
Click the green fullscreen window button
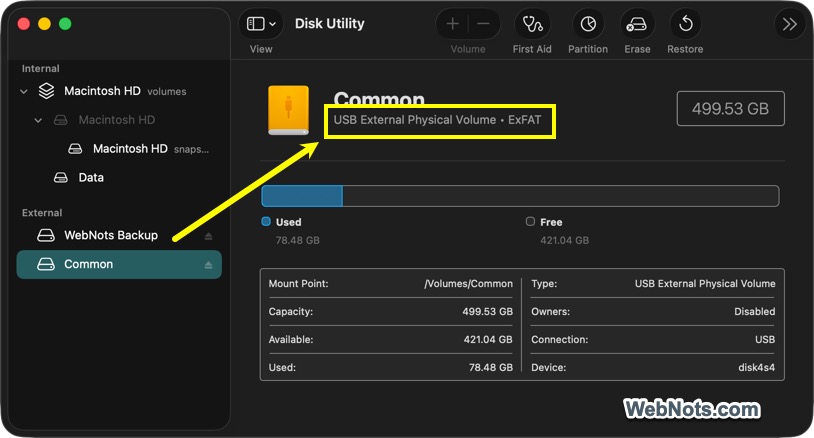click(x=65, y=24)
